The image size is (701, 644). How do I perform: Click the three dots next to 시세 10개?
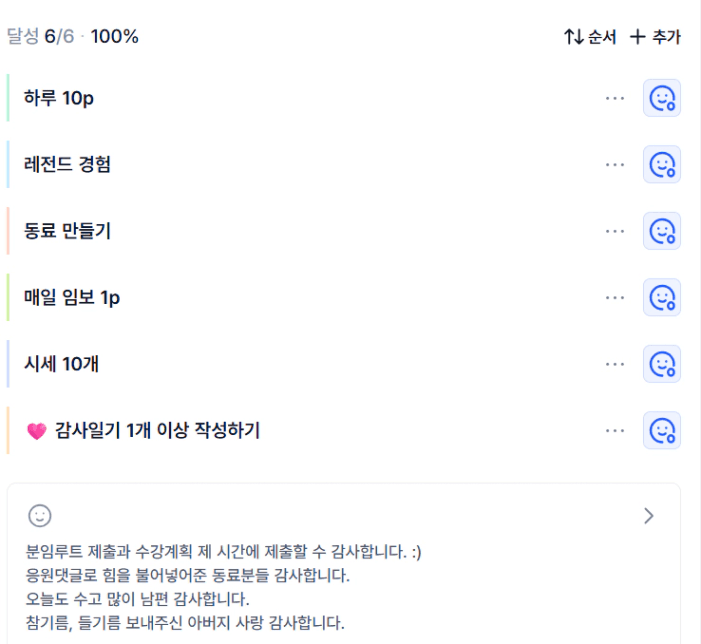tap(615, 364)
